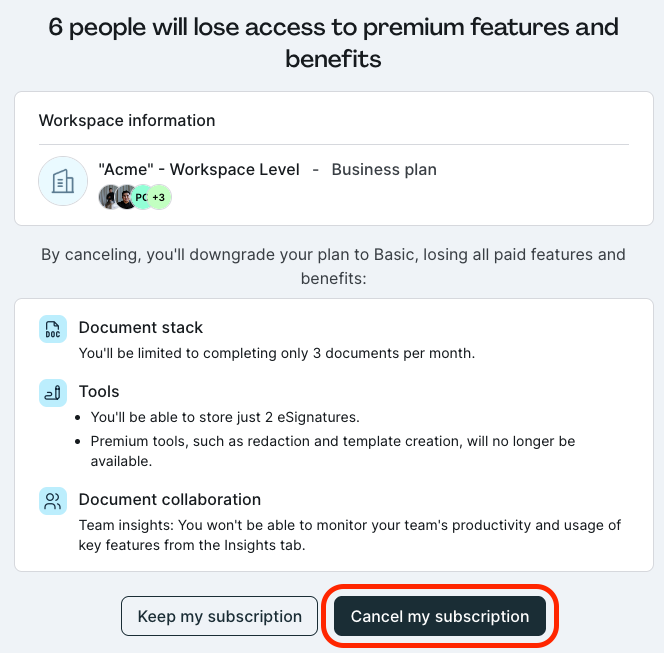Click the premium tools redaction bullet text
Screen dimensions: 664x653
point(333,451)
